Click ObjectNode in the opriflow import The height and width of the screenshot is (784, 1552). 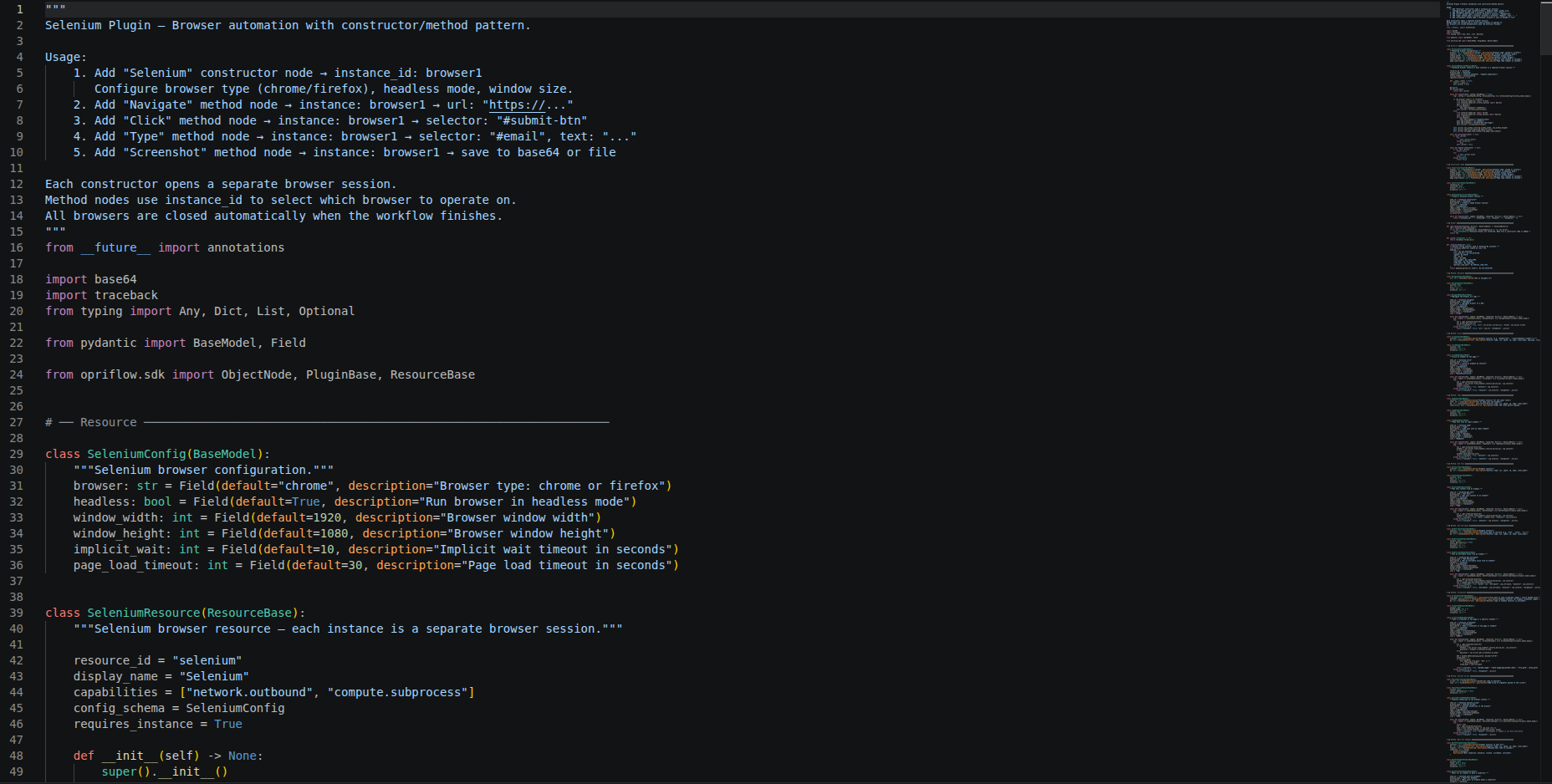point(257,374)
